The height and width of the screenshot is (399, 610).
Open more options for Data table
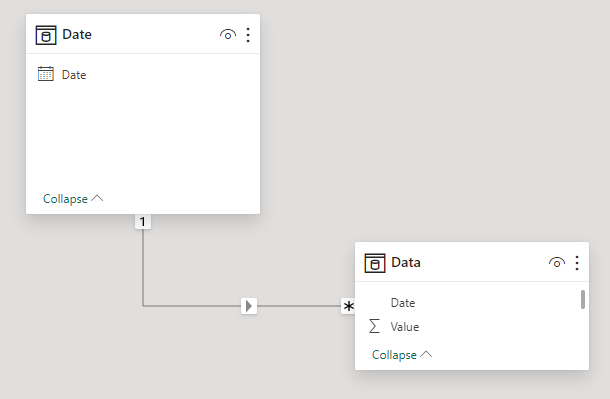[577, 263]
